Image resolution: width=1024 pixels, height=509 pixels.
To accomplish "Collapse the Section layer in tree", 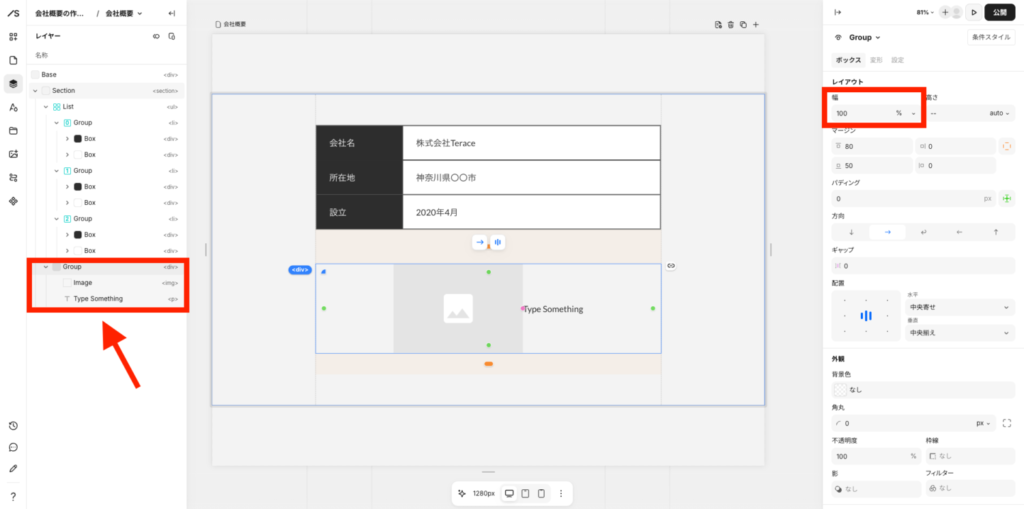I will pyautogui.click(x=35, y=91).
